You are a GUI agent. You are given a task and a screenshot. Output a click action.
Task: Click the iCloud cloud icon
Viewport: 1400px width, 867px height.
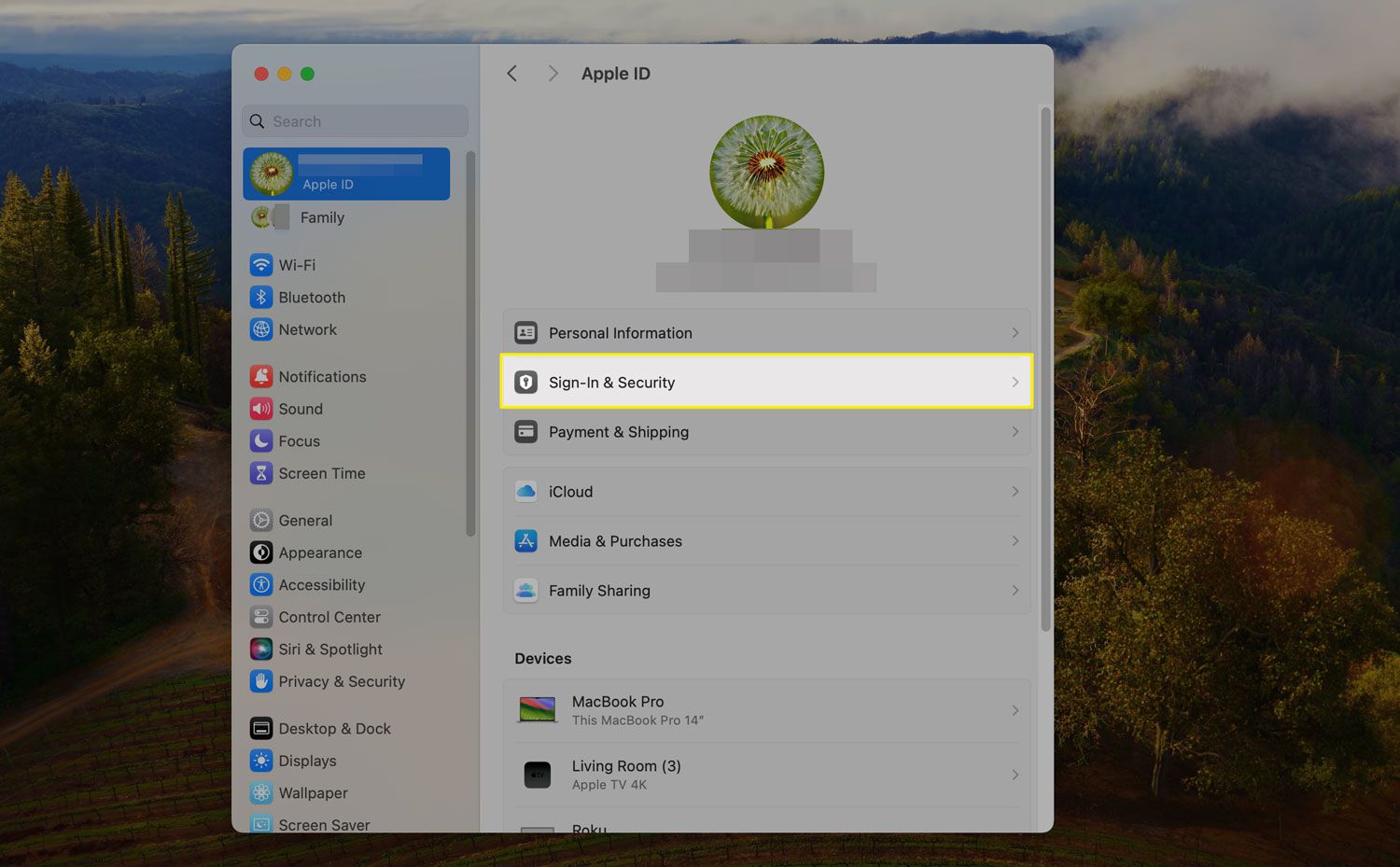point(526,492)
